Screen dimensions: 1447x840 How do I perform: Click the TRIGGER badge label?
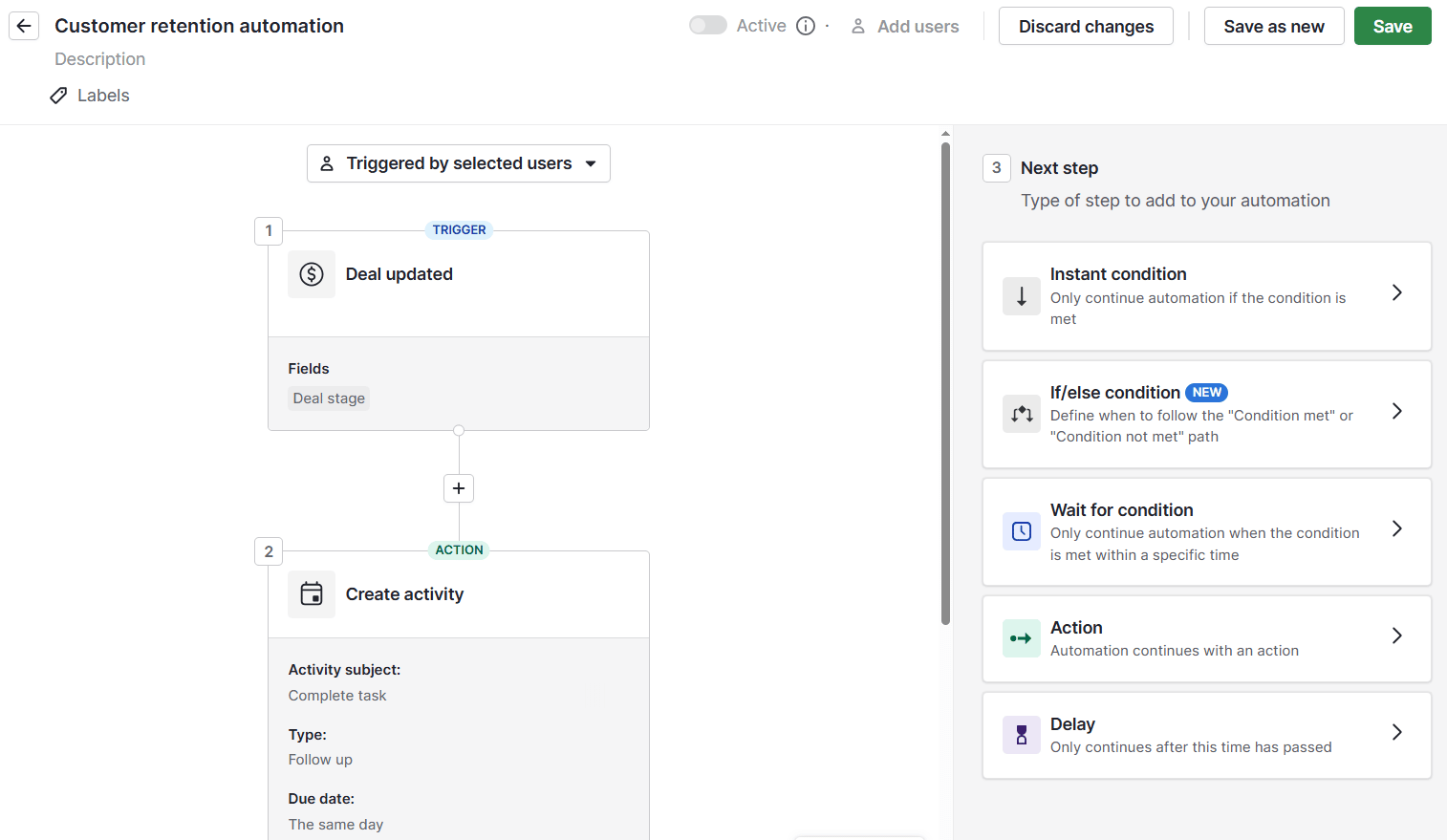[x=459, y=230]
